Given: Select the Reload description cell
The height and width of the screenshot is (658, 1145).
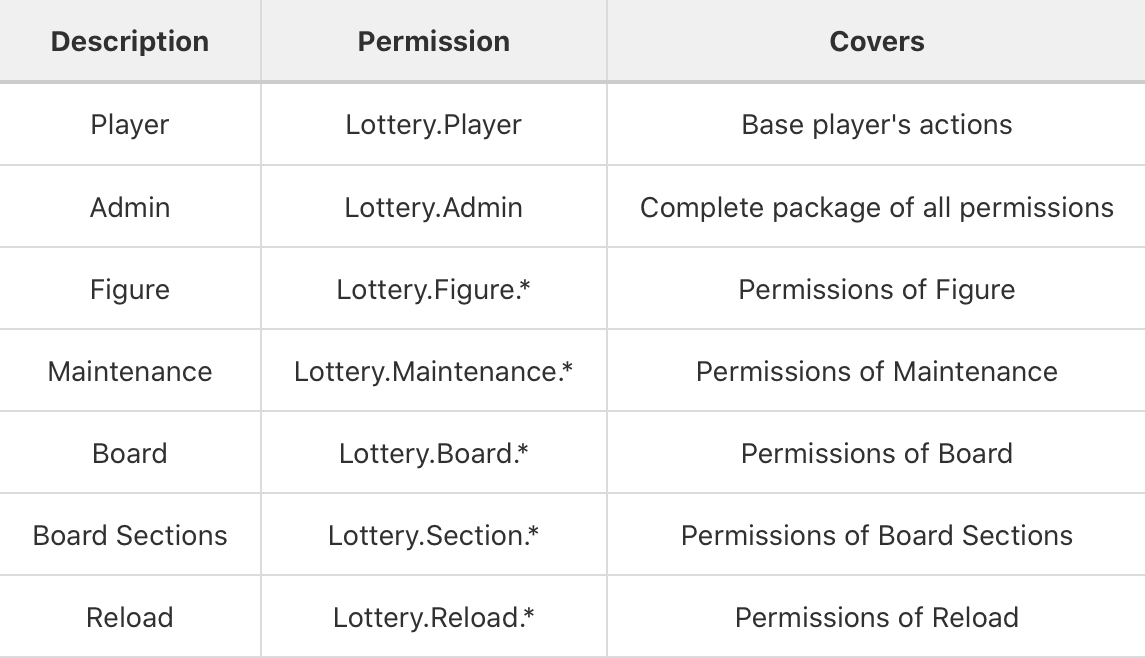Looking at the screenshot, I should [130, 616].
